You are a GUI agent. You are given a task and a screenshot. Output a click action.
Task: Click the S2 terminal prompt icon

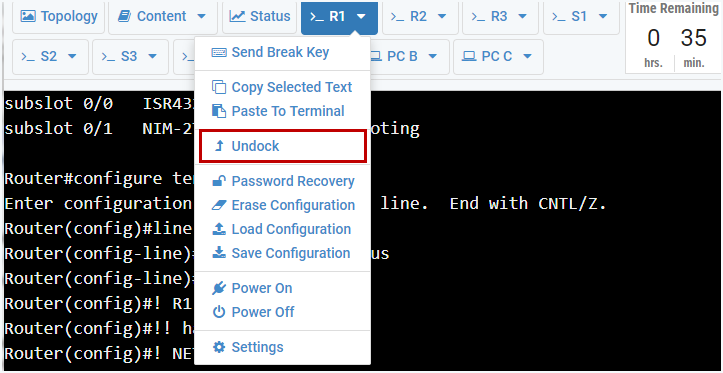tap(28, 57)
